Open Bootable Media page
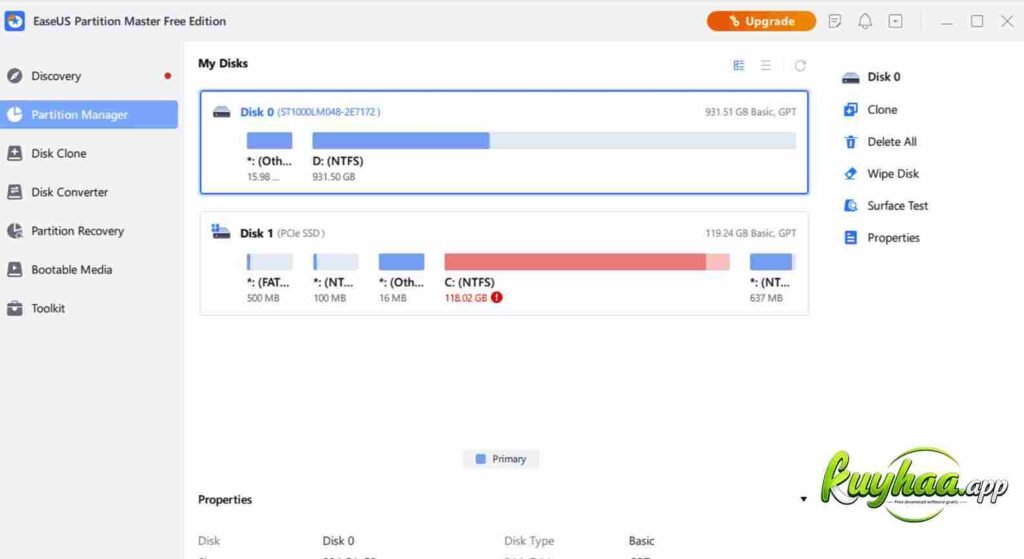Viewport: 1024px width, 559px height. [89, 269]
